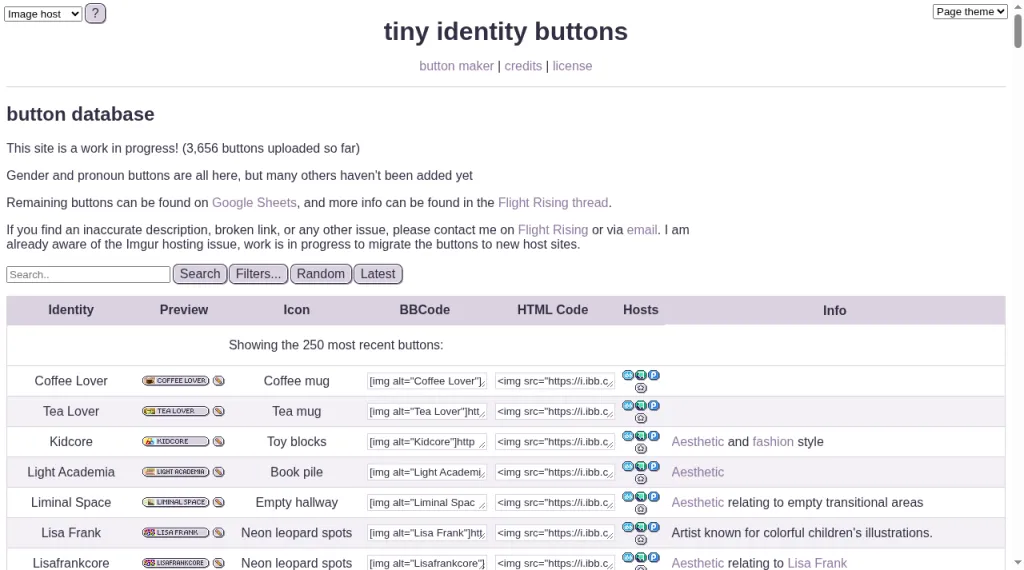Click the Tea Lover HTML code text box
Image resolution: width=1024 pixels, height=570 pixels.
pyautogui.click(x=554, y=411)
